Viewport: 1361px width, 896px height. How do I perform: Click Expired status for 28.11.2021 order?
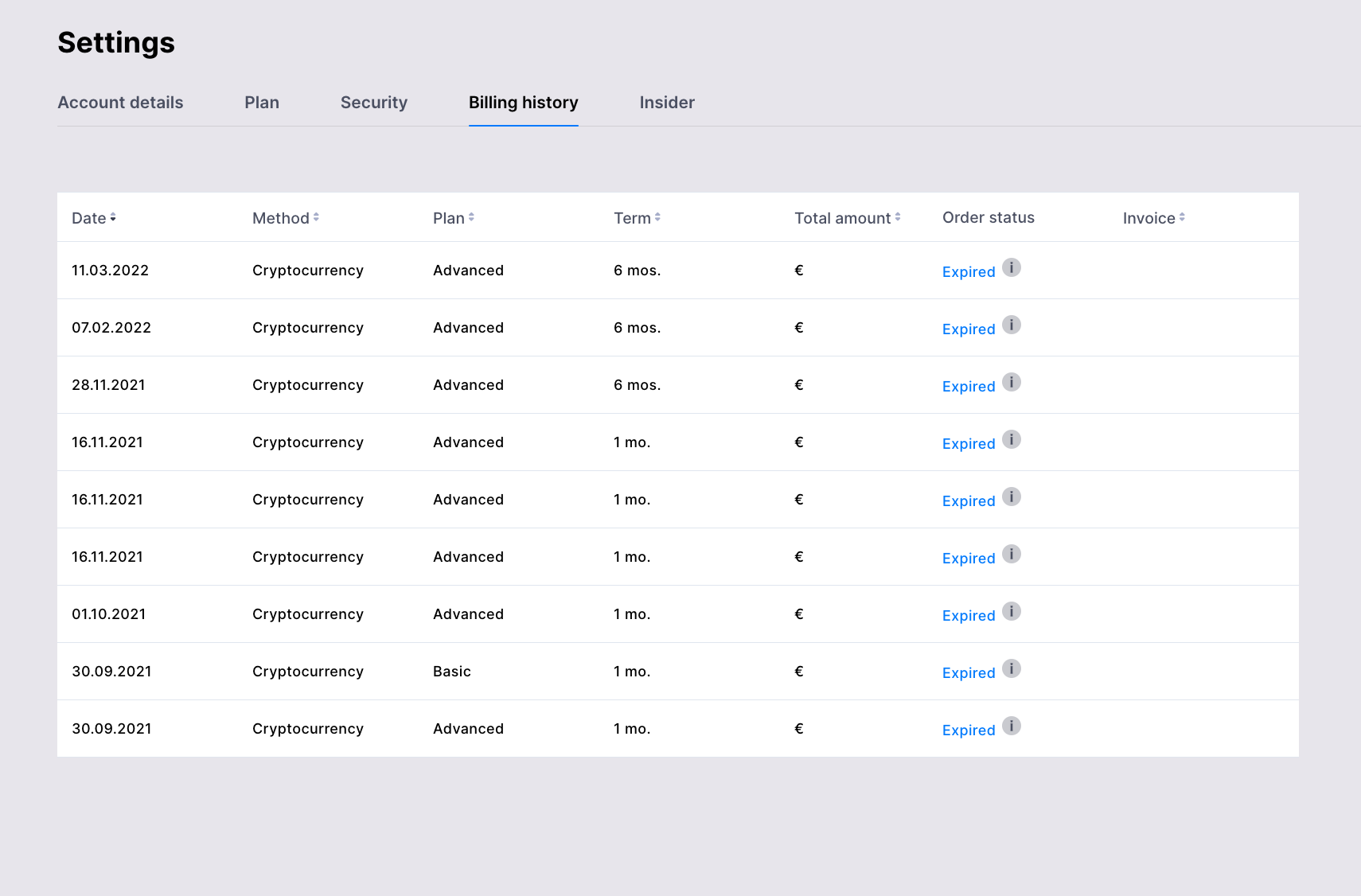[x=969, y=387]
